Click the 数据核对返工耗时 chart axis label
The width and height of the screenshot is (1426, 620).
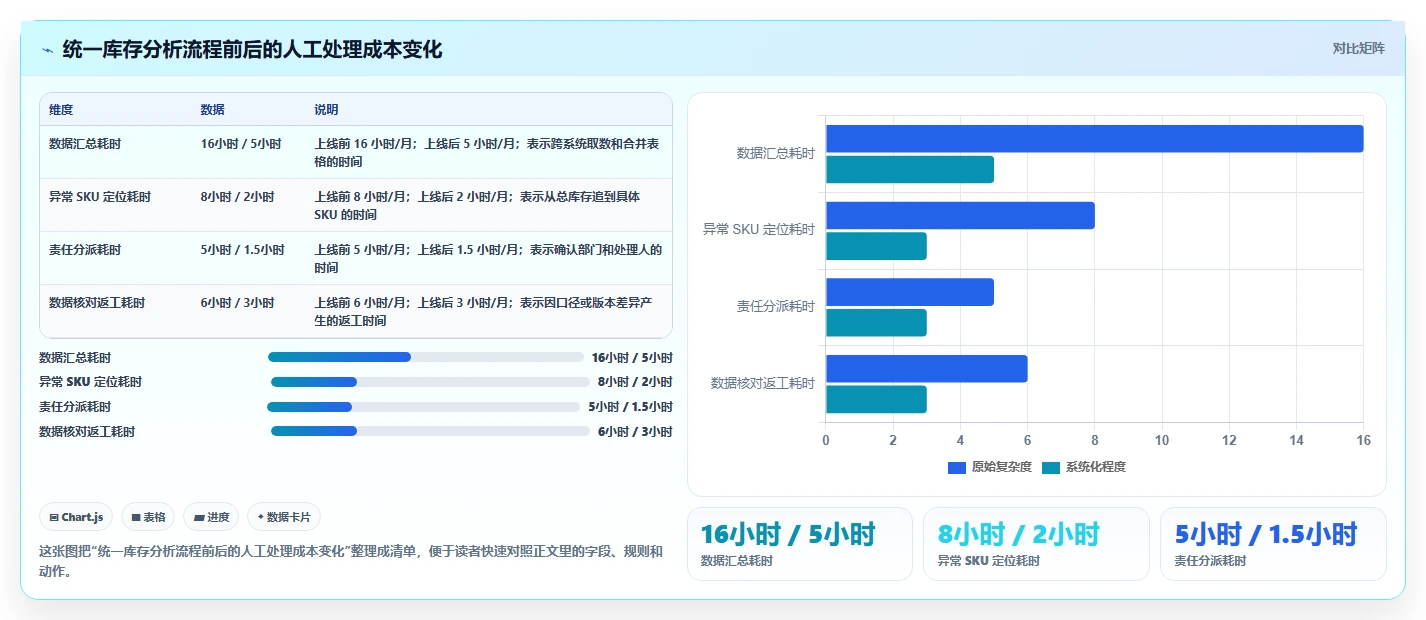763,383
